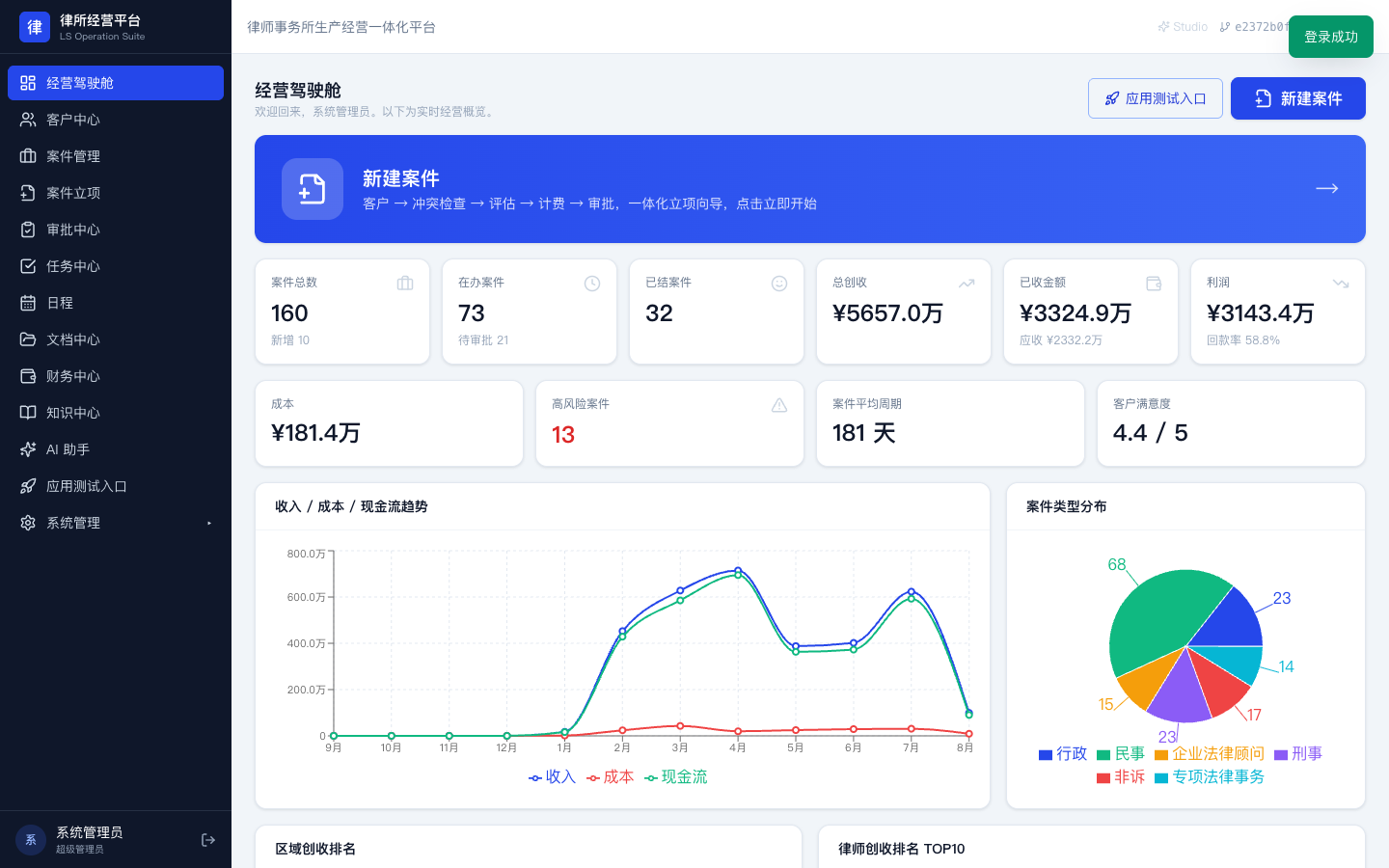Click the wallet icon on 已收金额 card
This screenshot has width=1389, height=868.
[x=1154, y=284]
